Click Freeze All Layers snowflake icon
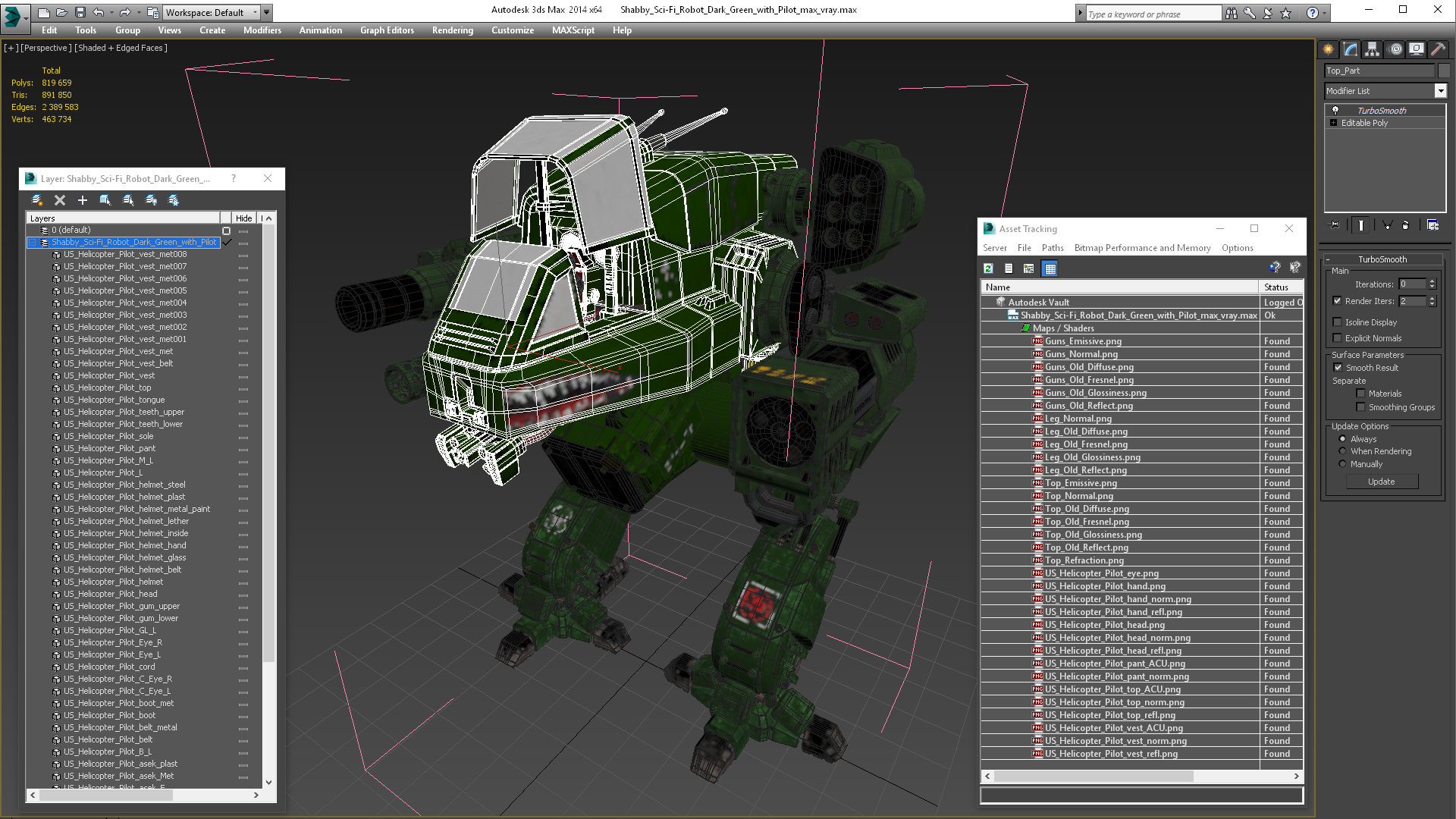Image resolution: width=1456 pixels, height=819 pixels. [174, 200]
